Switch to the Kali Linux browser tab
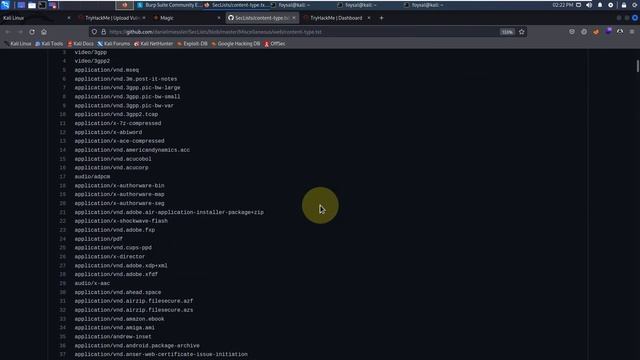Image resolution: width=640 pixels, height=360 pixels. point(36,18)
